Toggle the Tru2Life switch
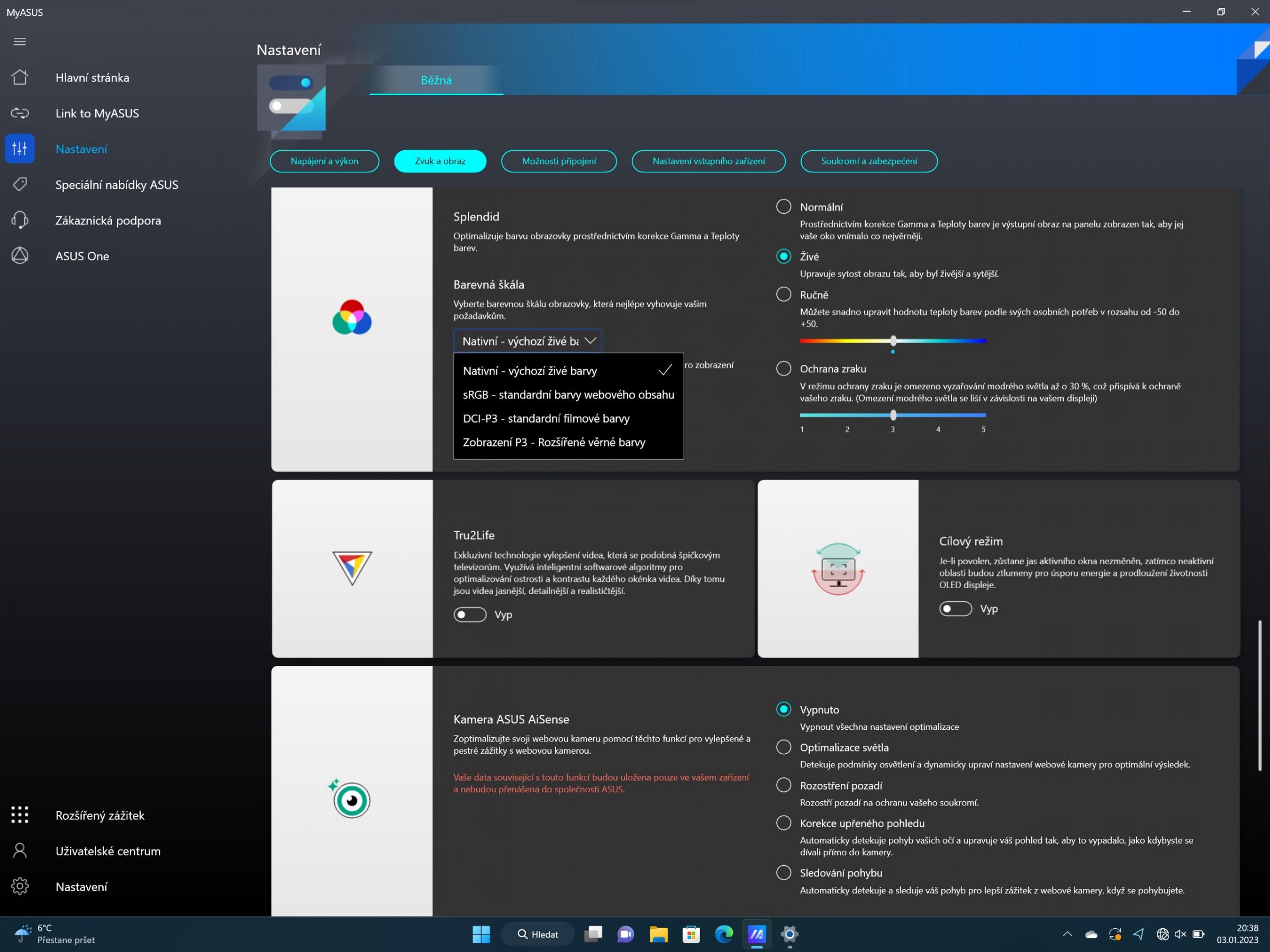This screenshot has width=1270, height=952. (x=470, y=615)
